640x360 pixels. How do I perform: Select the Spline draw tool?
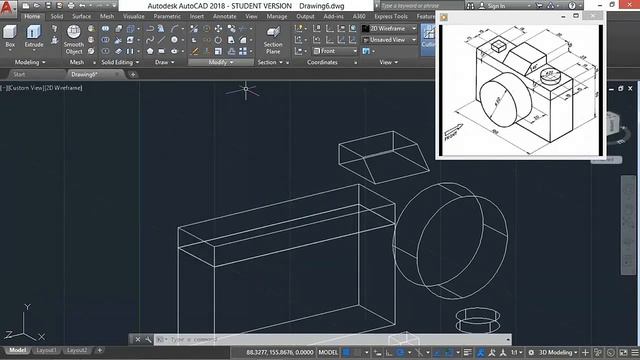(150, 40)
